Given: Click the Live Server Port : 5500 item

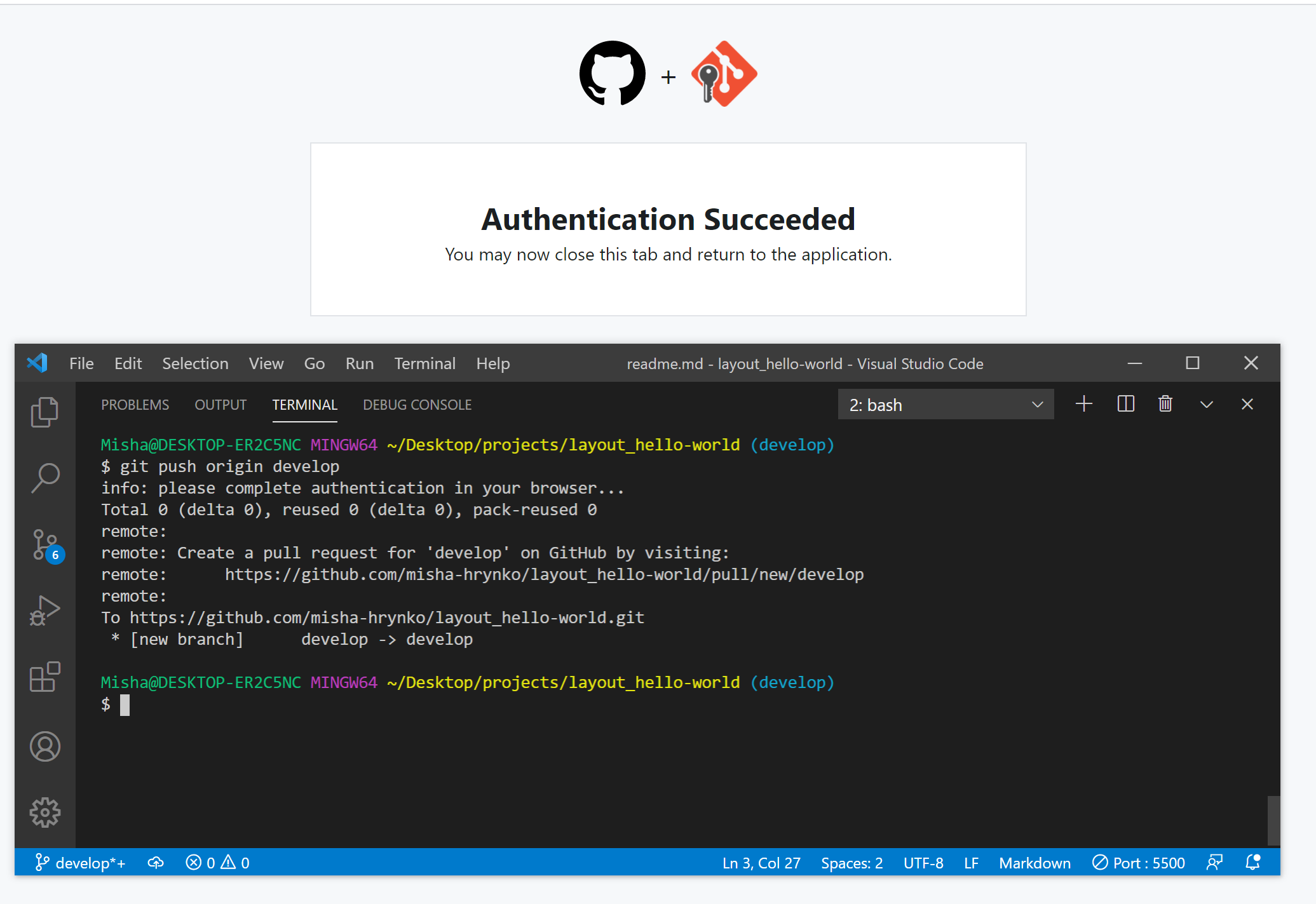Looking at the screenshot, I should coord(1139,863).
